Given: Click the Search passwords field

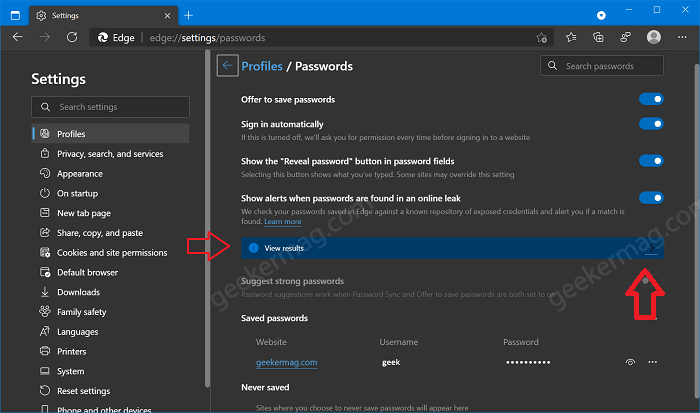Looking at the screenshot, I should [x=601, y=66].
